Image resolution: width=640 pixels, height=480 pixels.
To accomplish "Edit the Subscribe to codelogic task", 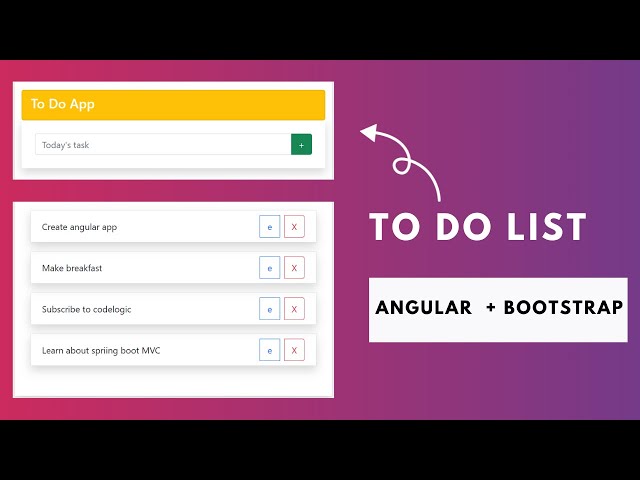I will tap(269, 309).
